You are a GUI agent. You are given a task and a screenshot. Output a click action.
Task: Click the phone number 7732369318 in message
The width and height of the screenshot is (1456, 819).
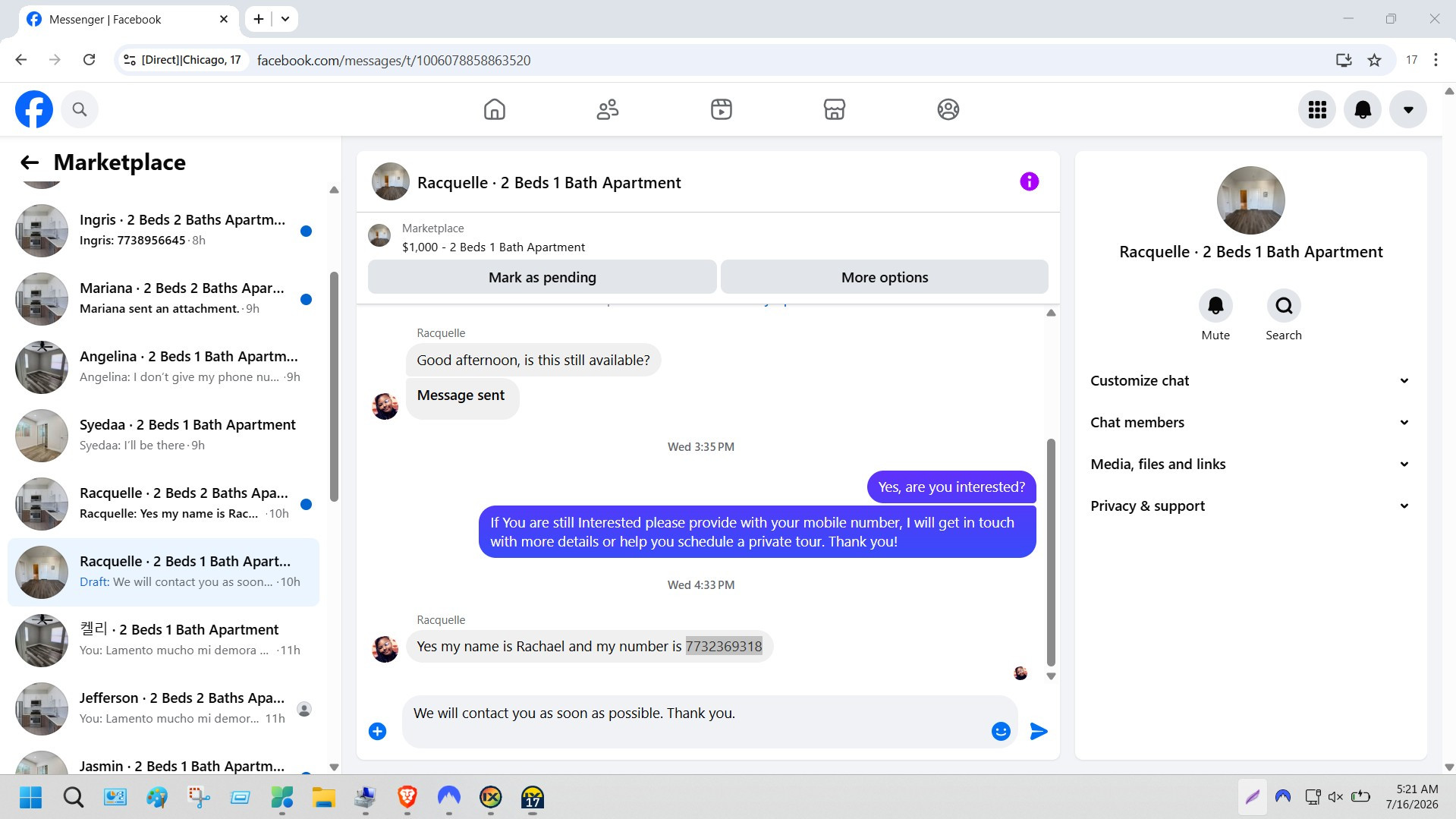pyautogui.click(x=724, y=647)
